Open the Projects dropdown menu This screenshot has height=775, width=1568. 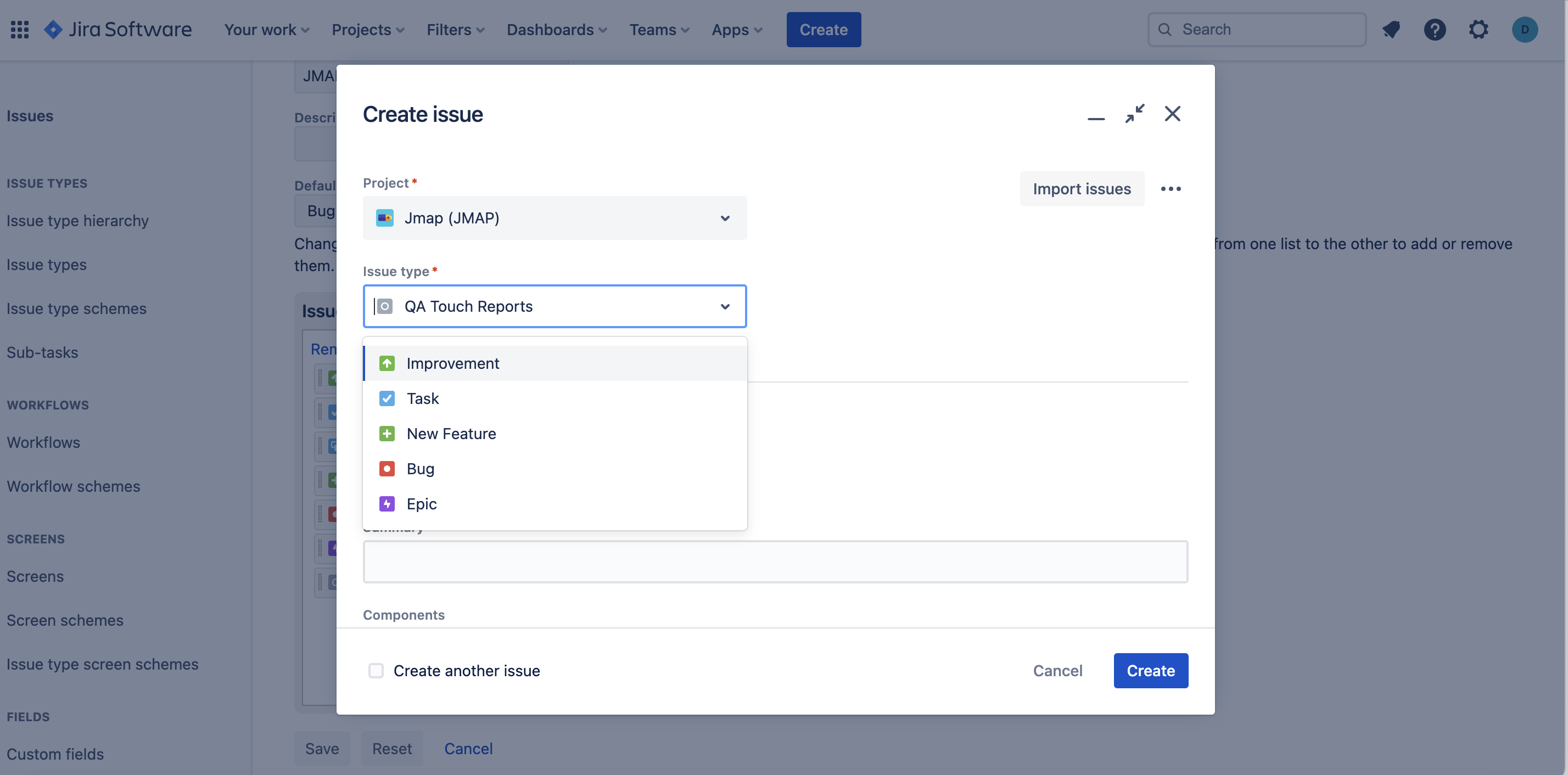click(x=368, y=29)
